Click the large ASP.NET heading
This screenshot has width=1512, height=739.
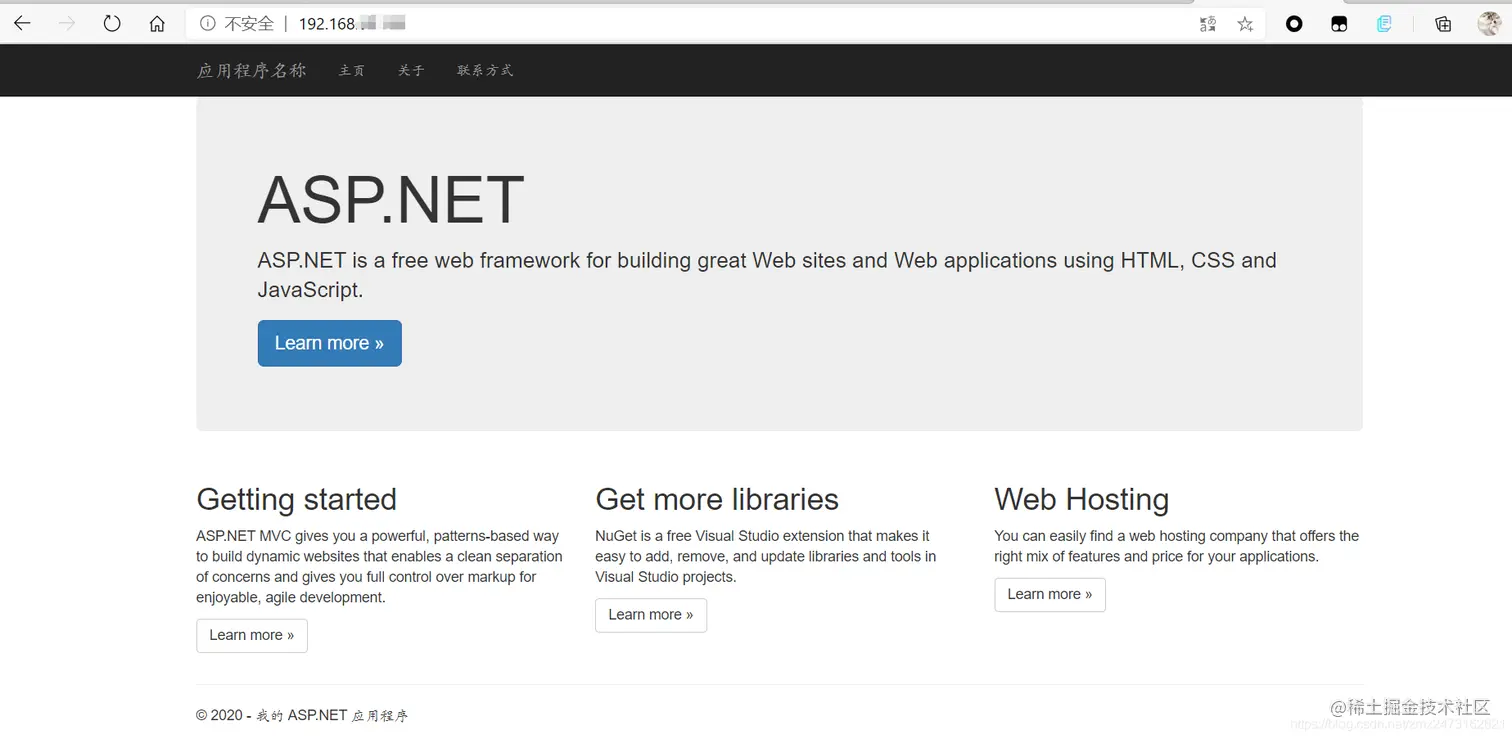(391, 199)
